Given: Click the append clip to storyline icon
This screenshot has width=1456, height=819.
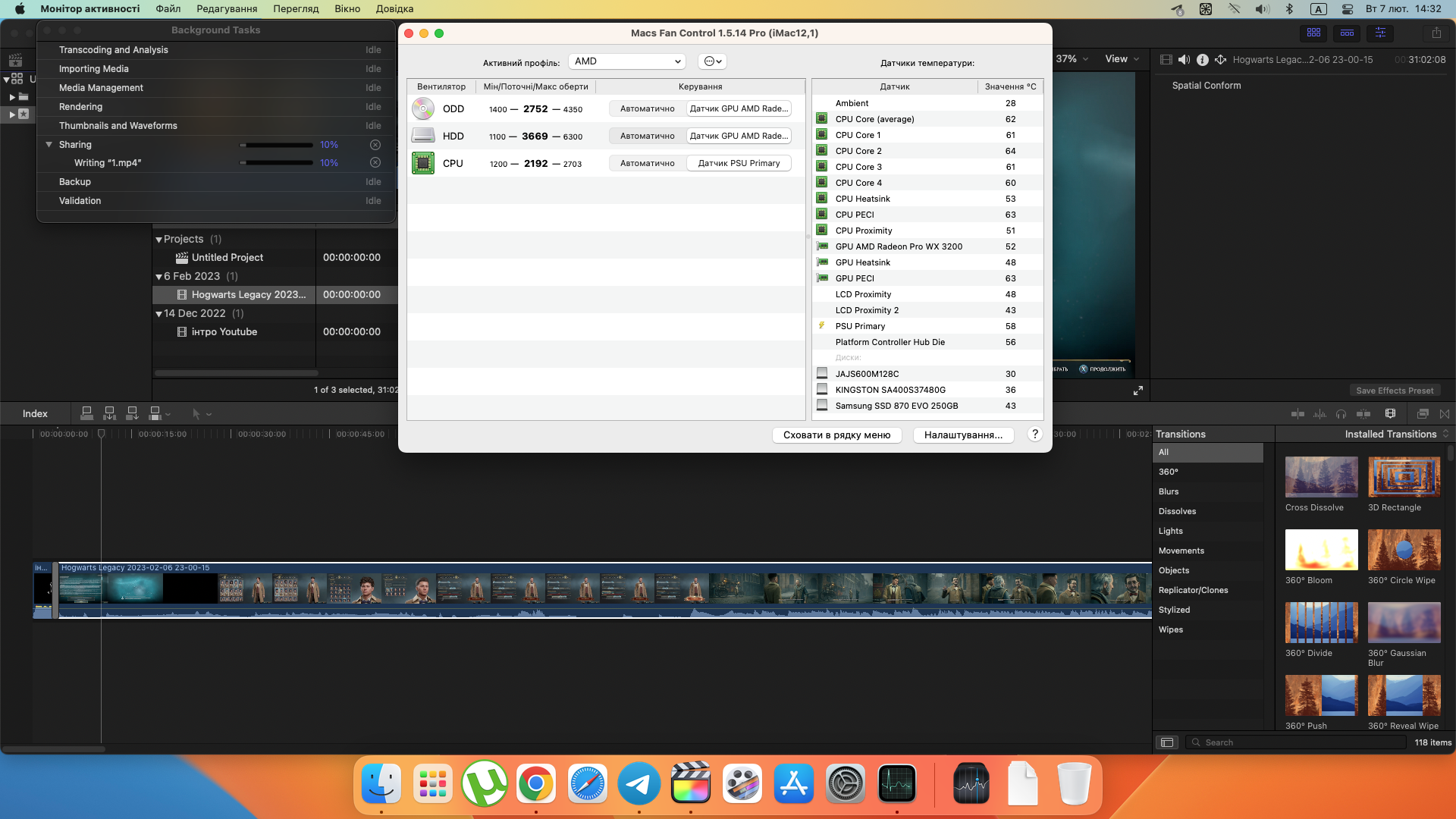Looking at the screenshot, I should [x=132, y=413].
